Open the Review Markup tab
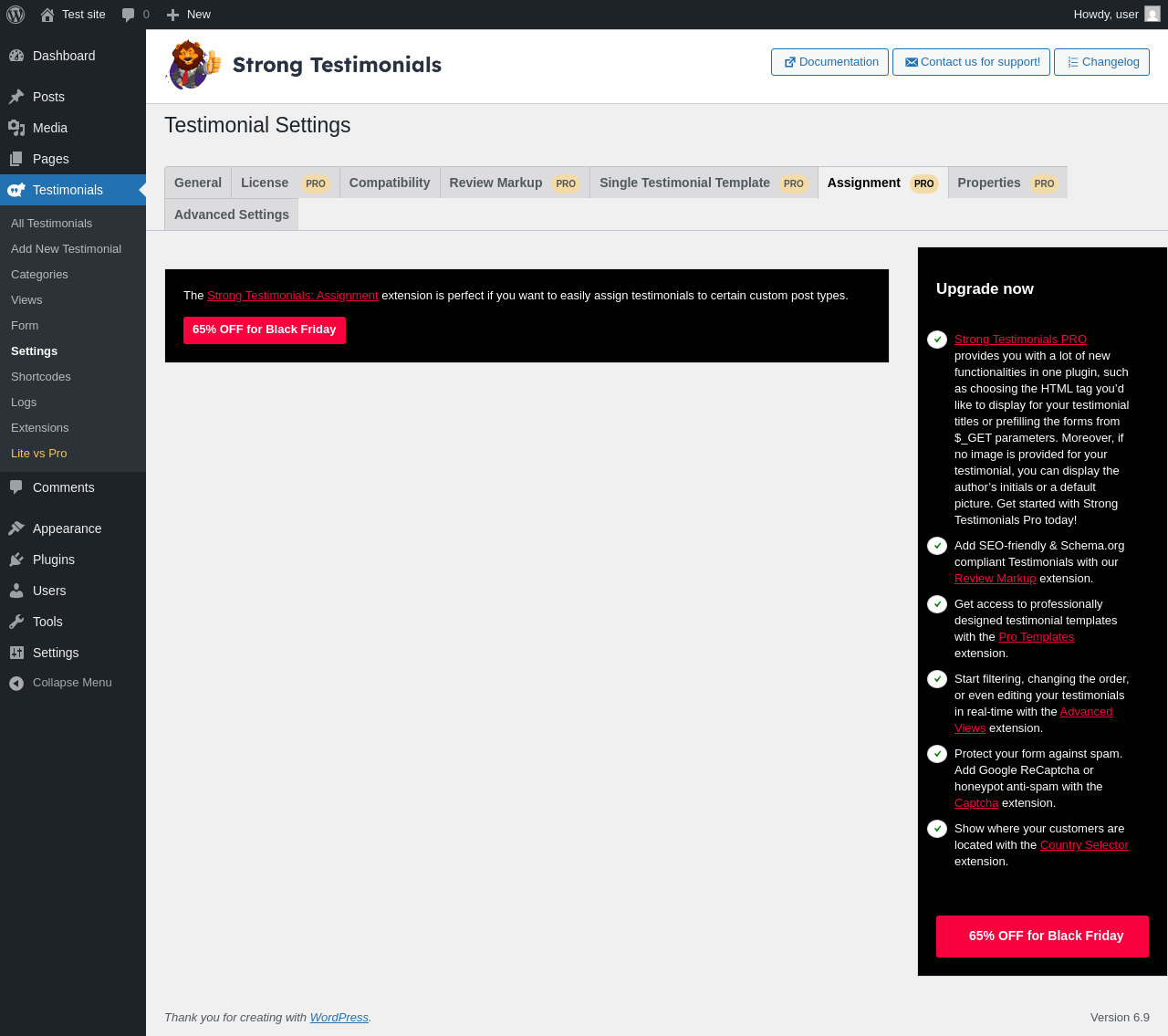Screen dimensions: 1168x1036 (515, 183)
